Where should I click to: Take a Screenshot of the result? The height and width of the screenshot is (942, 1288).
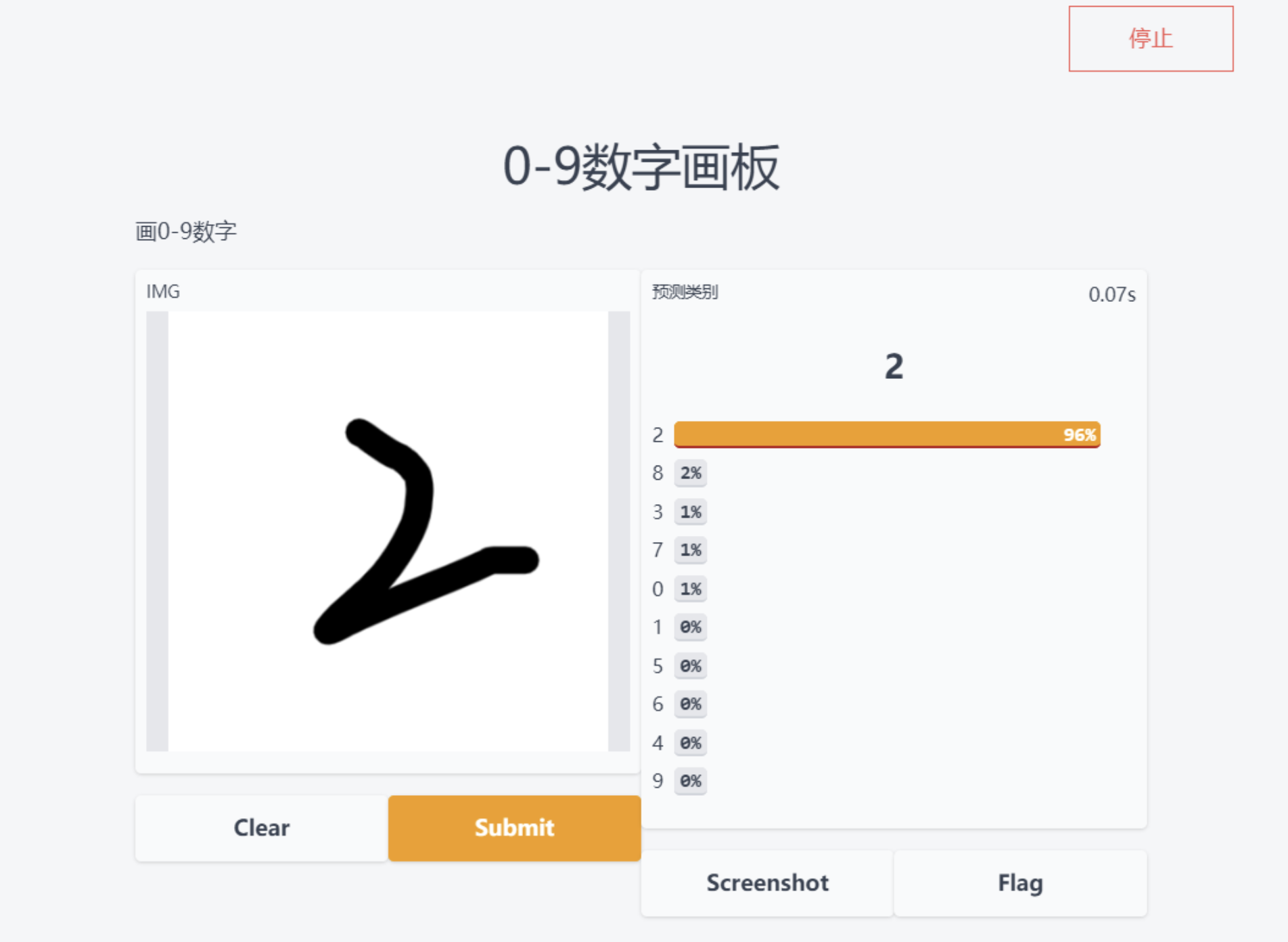[x=767, y=883]
